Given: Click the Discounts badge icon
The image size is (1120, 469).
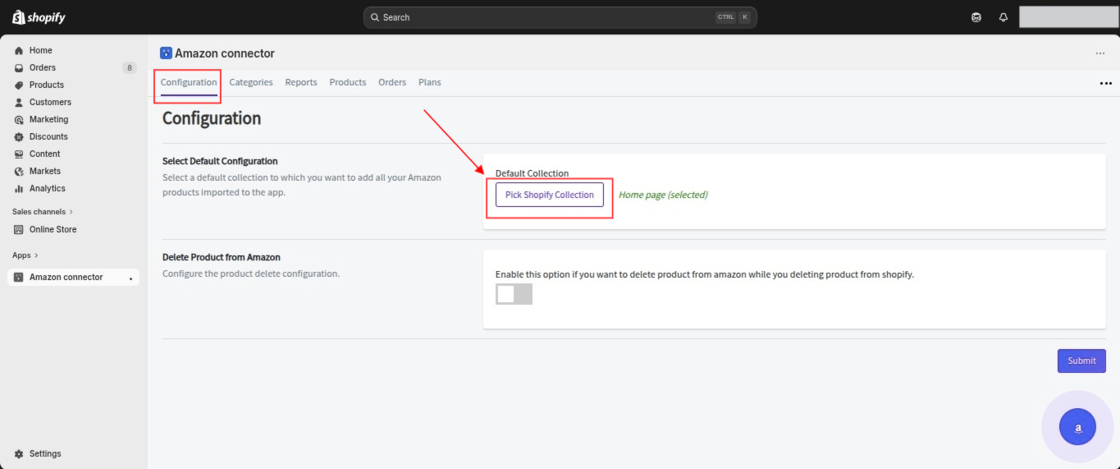Looking at the screenshot, I should [x=19, y=136].
